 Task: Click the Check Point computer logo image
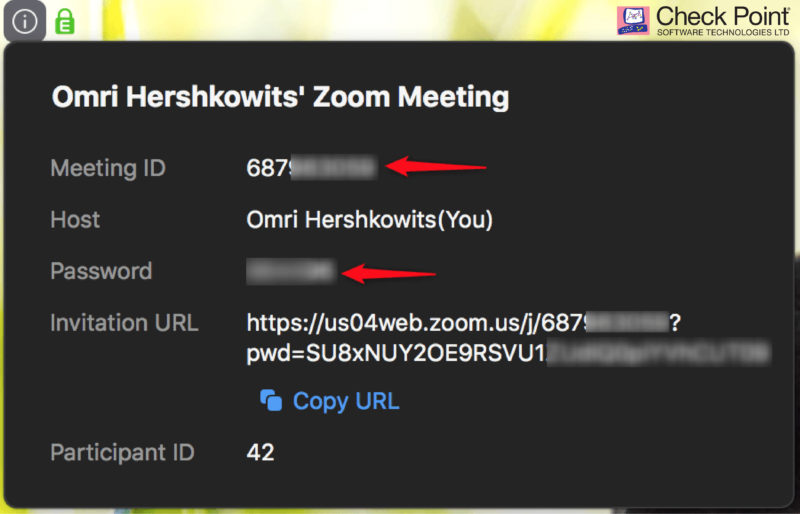[633, 20]
